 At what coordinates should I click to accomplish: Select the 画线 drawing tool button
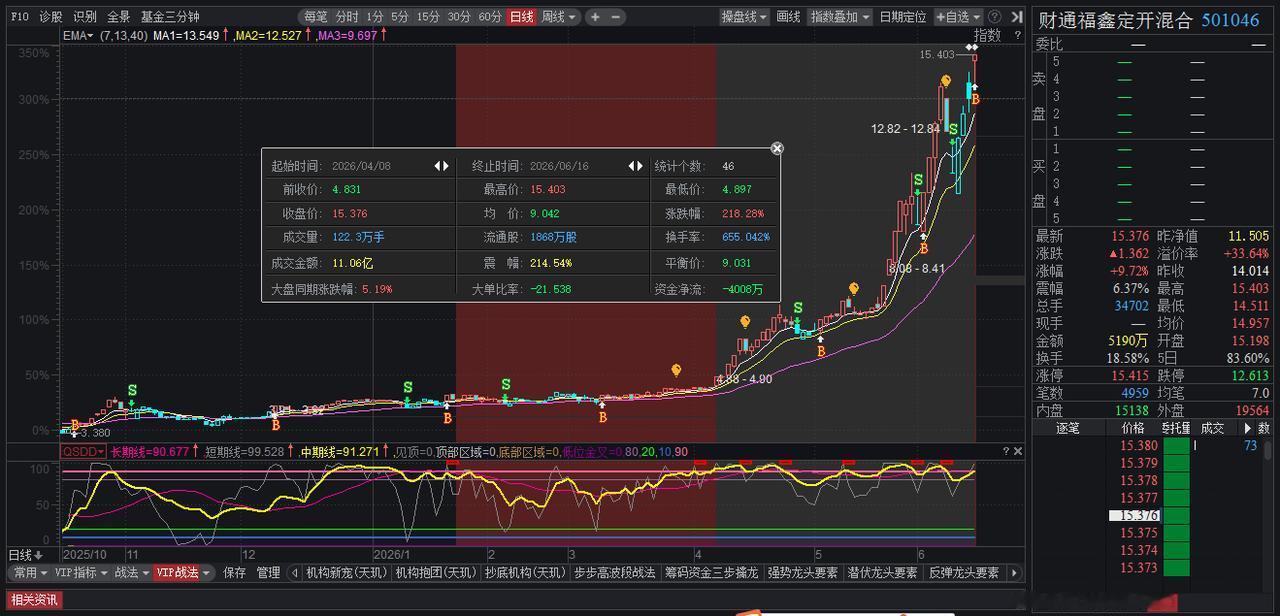coord(788,17)
